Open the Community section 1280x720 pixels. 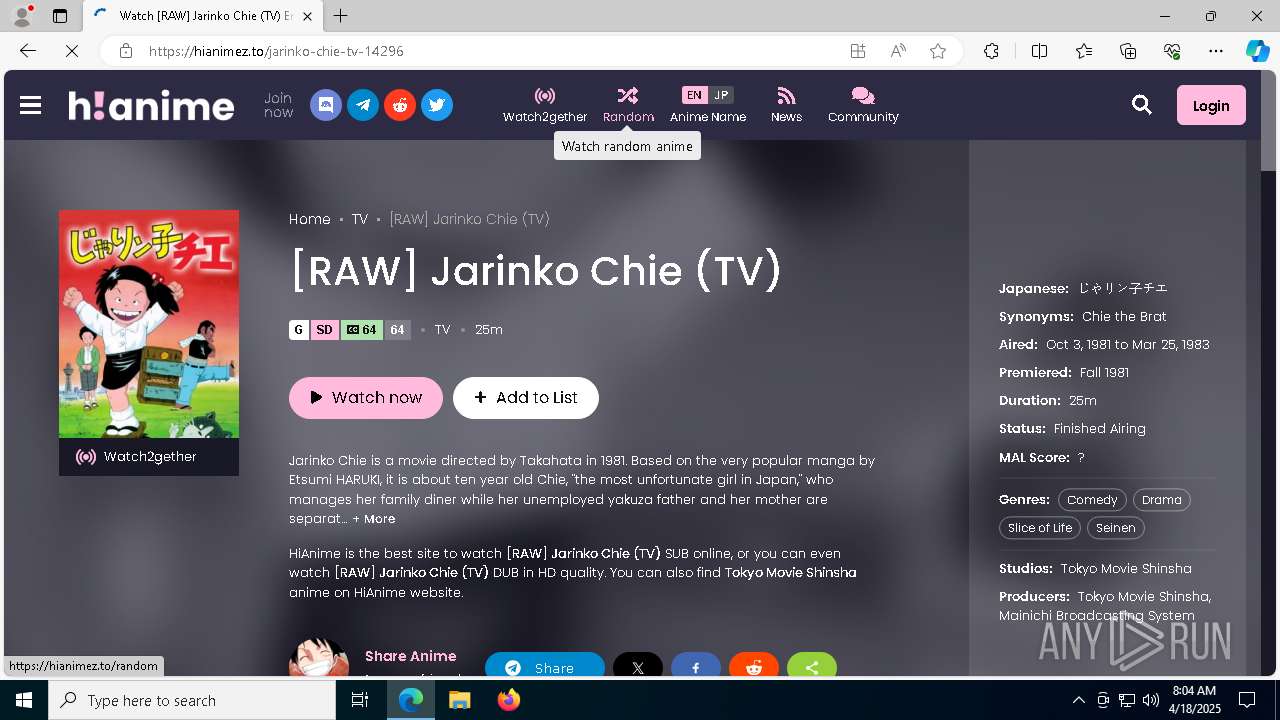(x=863, y=105)
